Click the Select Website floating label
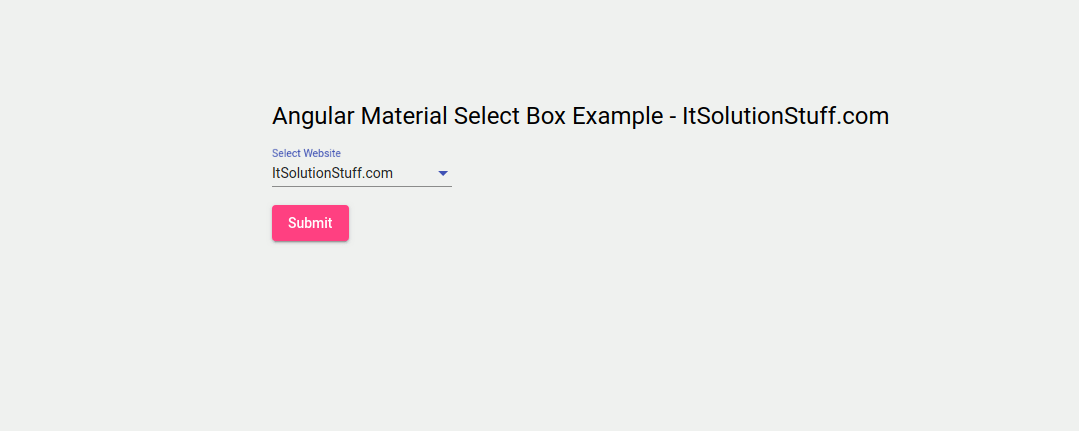1079x431 pixels. pyautogui.click(x=306, y=153)
